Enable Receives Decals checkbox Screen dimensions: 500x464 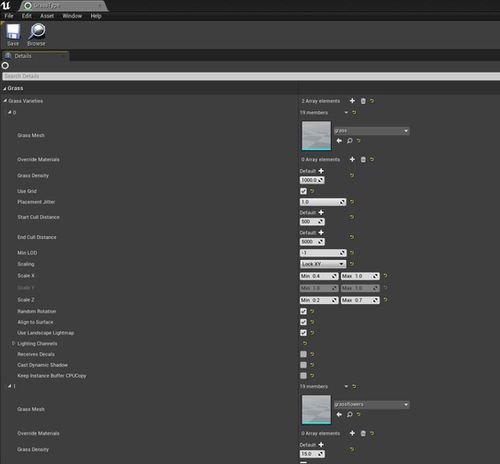(x=303, y=354)
